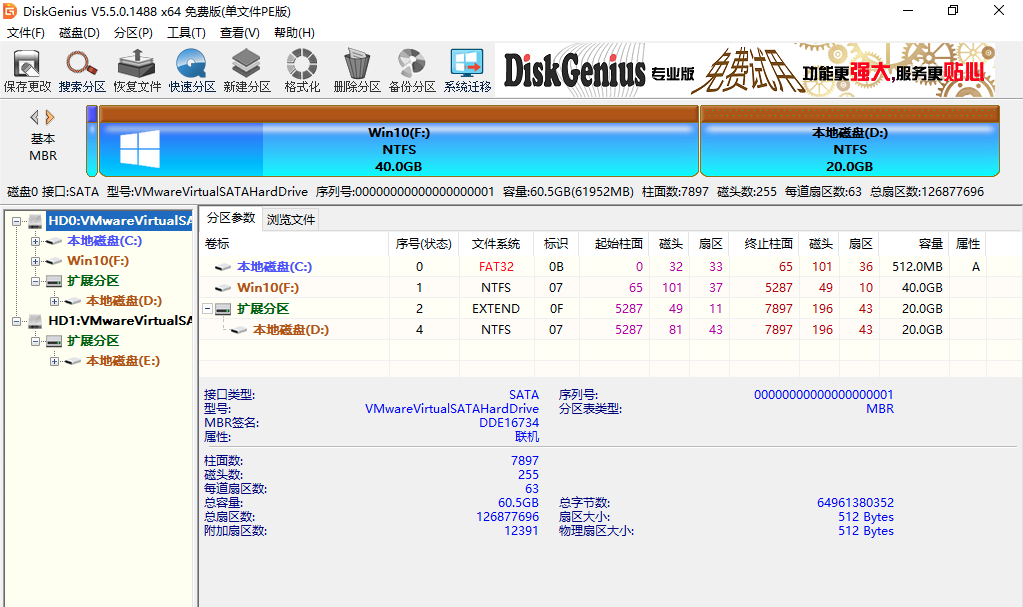Expand 本地磁盘(E:) tree node

coord(54,362)
